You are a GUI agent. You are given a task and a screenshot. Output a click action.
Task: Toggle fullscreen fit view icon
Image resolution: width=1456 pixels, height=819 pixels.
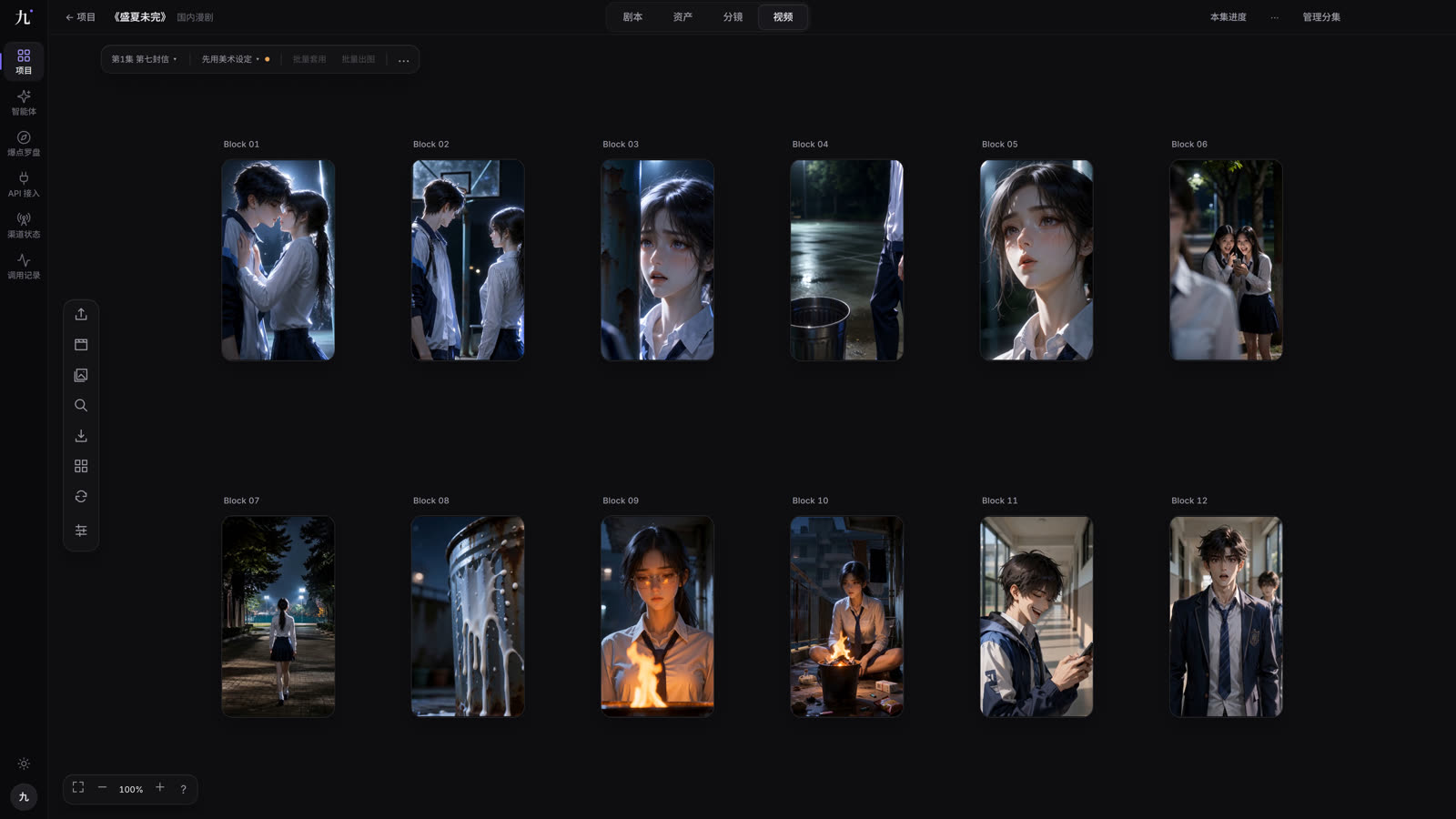pos(78,788)
